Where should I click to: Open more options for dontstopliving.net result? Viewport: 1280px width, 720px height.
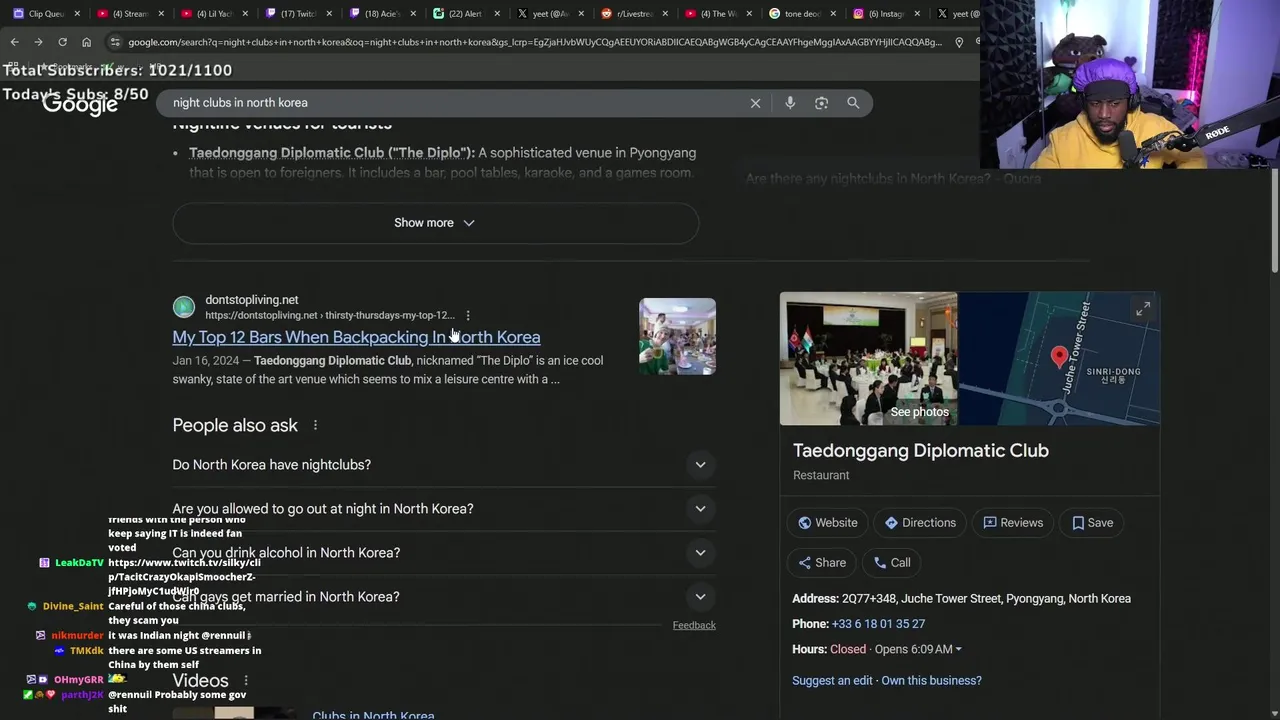(467, 315)
